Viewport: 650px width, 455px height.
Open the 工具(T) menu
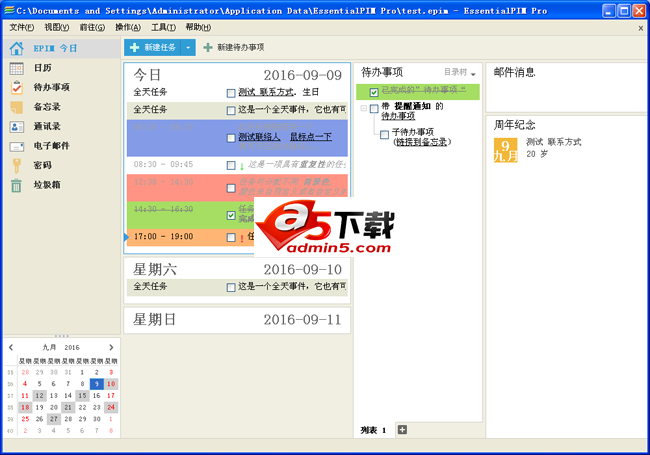[163, 27]
